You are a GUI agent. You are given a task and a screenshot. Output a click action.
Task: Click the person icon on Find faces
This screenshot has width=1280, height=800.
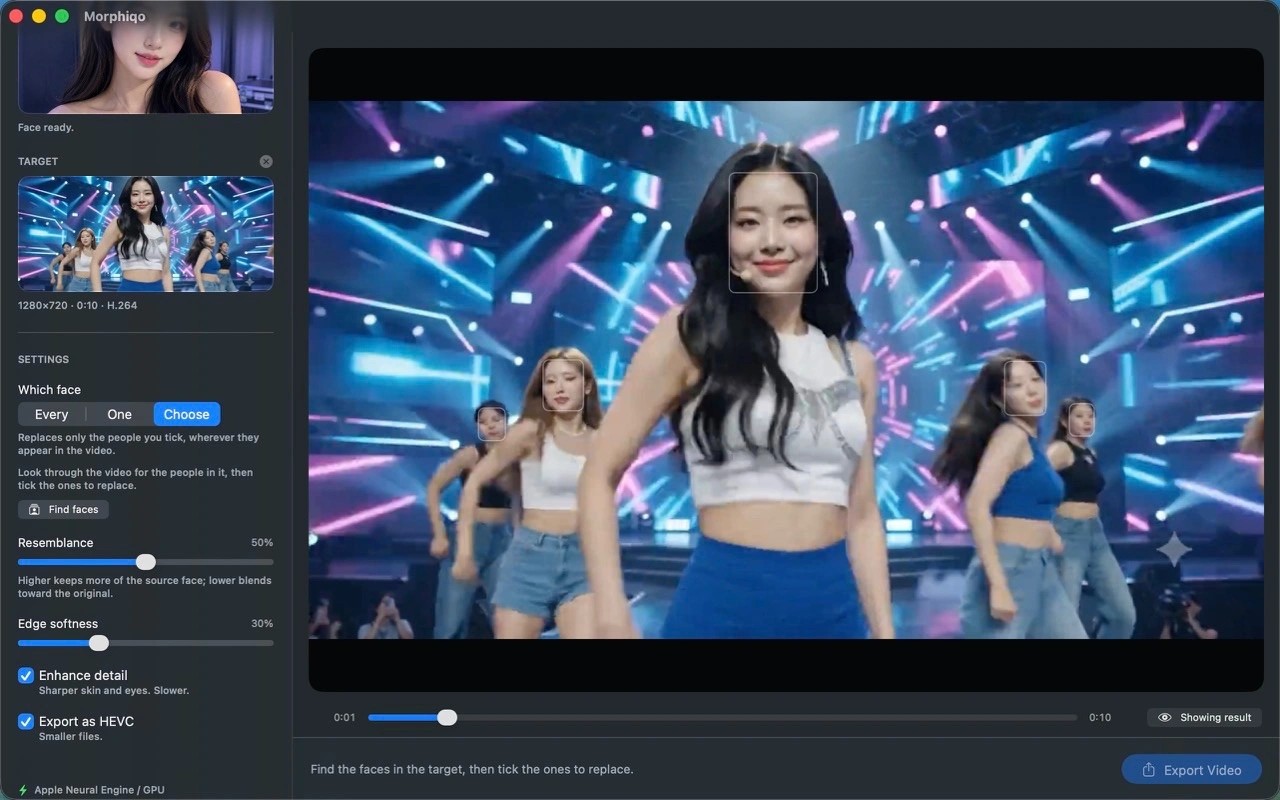pyautogui.click(x=34, y=510)
